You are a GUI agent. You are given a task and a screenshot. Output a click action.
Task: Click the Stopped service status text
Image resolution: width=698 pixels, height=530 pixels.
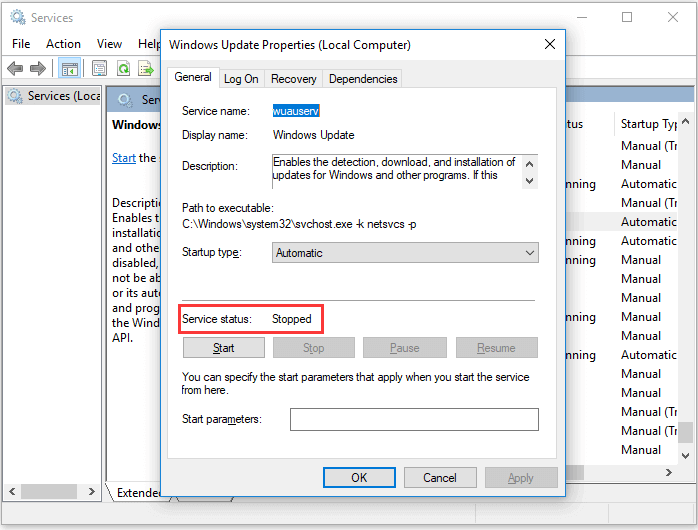[292, 319]
